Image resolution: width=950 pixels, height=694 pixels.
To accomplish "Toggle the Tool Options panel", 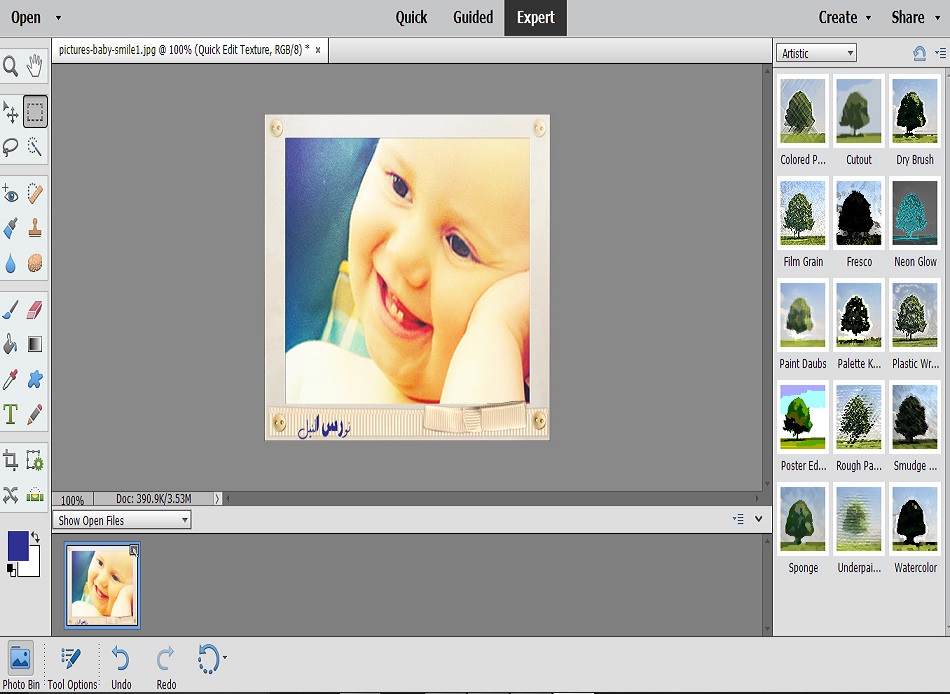I will click(72, 665).
